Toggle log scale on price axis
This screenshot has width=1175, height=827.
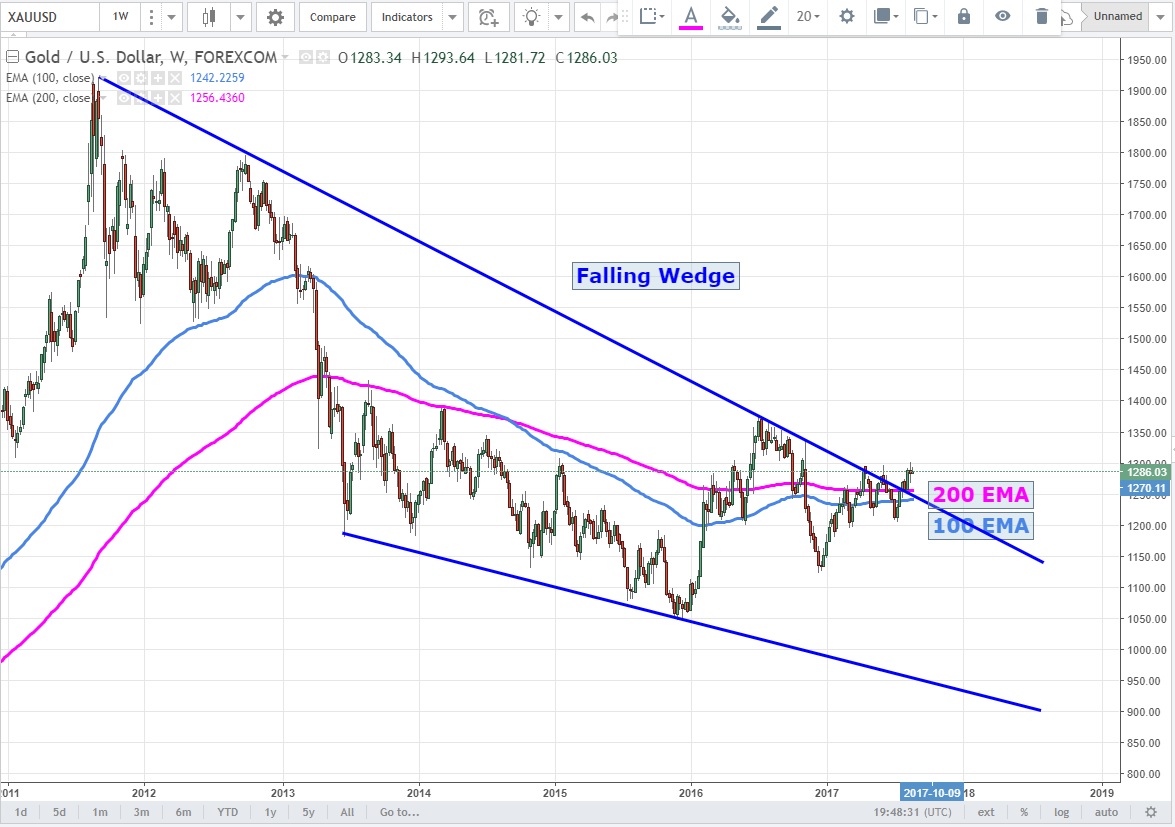click(x=1061, y=812)
